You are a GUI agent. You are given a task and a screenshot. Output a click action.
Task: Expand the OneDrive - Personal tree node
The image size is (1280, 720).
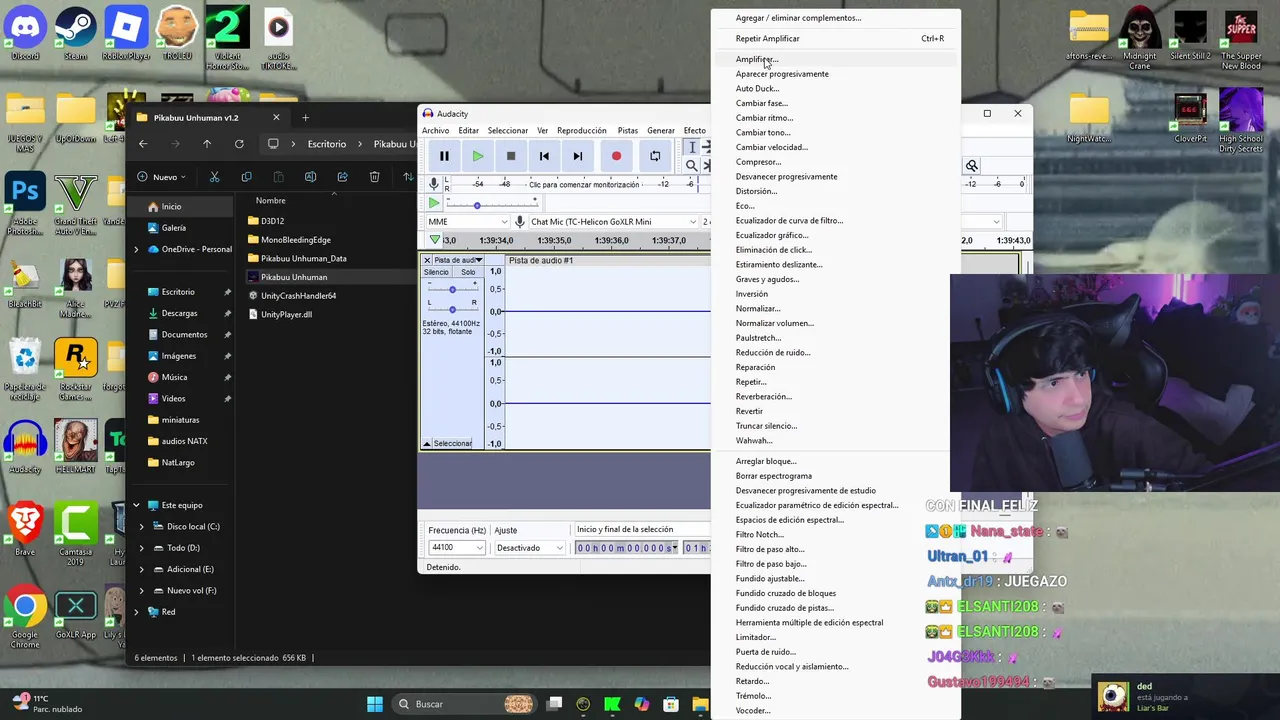pos(137,249)
